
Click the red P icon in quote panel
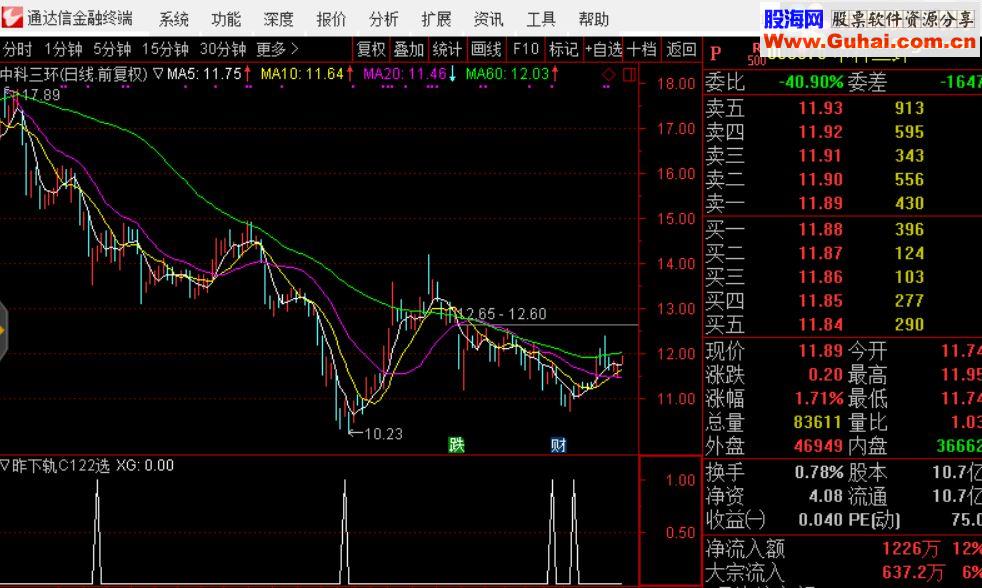pyautogui.click(x=716, y=54)
